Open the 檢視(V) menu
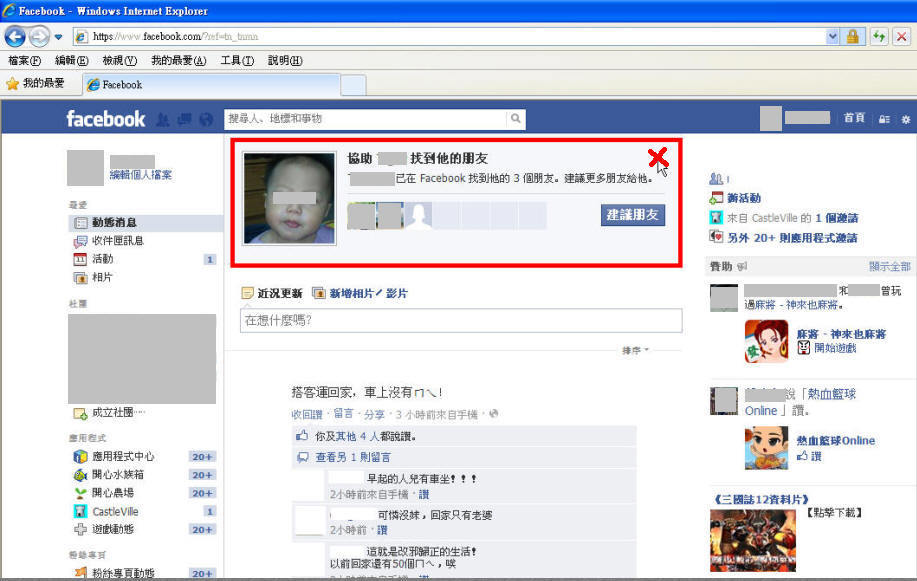This screenshot has width=917, height=581. tap(119, 60)
